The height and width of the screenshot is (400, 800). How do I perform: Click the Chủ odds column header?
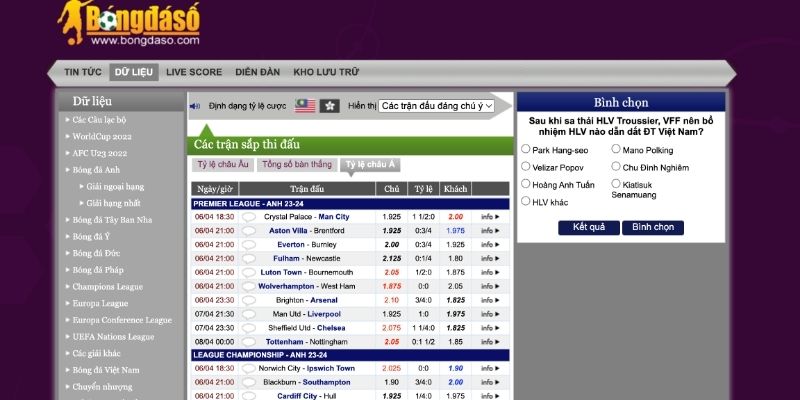coord(392,188)
